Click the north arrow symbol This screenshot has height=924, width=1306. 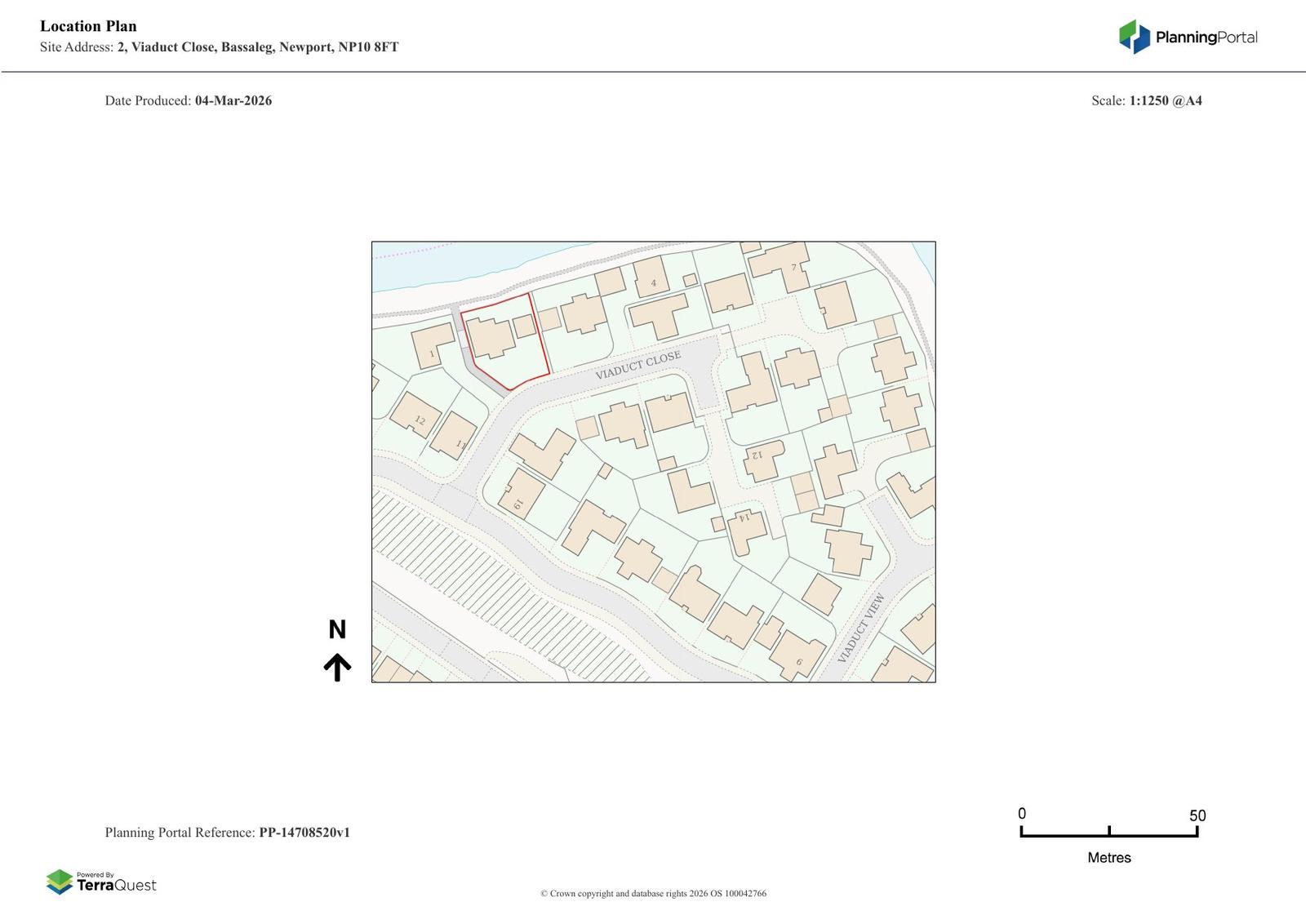pyautogui.click(x=337, y=667)
